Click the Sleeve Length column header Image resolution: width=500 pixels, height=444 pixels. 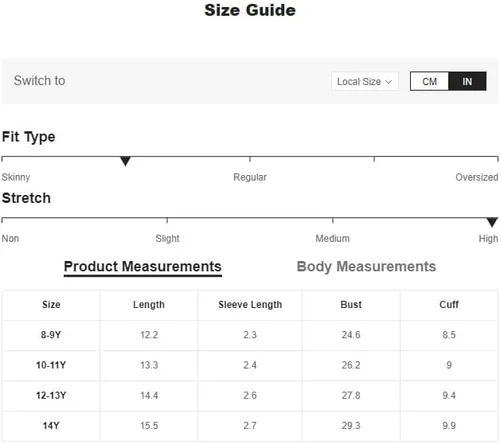coord(250,305)
